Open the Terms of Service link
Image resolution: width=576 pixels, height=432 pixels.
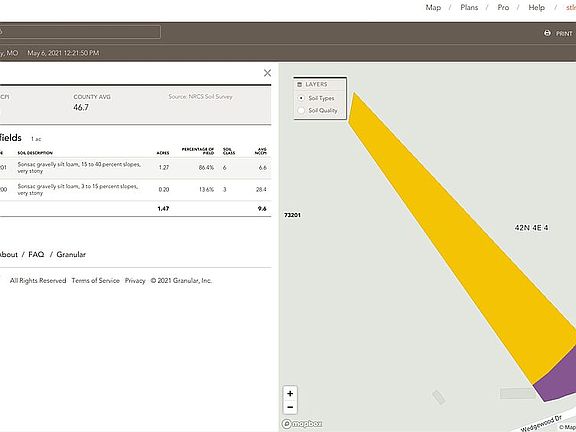click(x=96, y=280)
